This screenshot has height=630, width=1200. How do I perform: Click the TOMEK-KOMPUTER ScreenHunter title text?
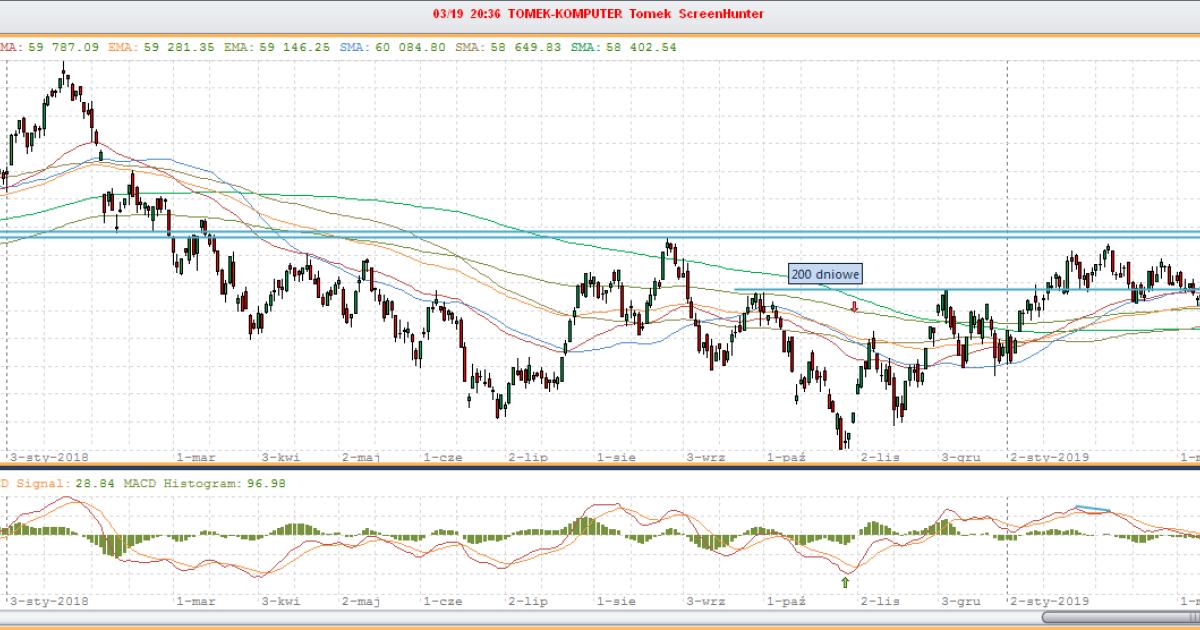[599, 14]
